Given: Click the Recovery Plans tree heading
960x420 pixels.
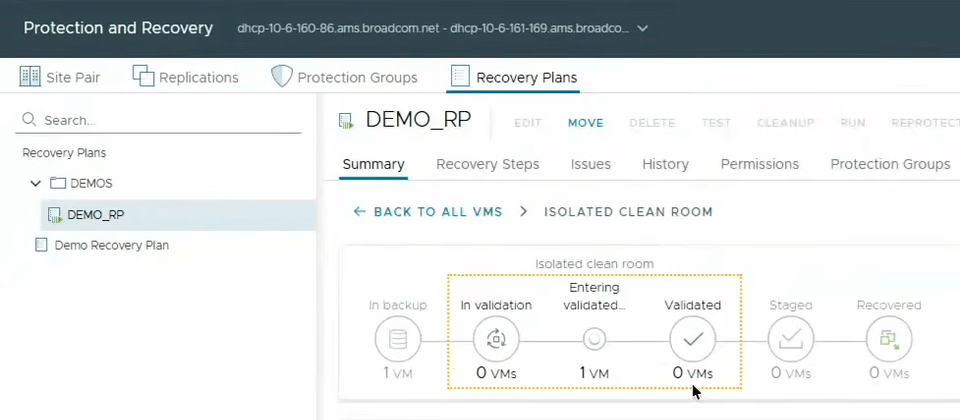Looking at the screenshot, I should click(x=64, y=152).
